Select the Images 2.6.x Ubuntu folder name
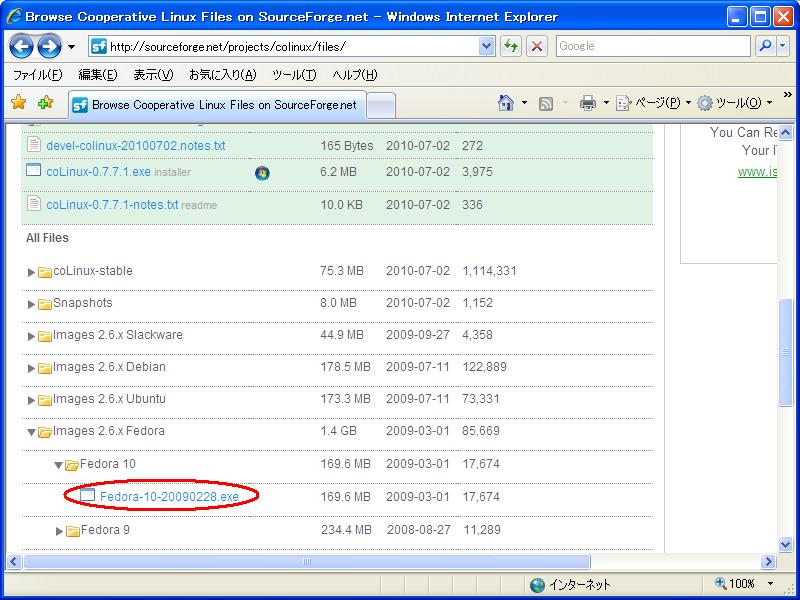The width and height of the screenshot is (800, 600). tap(109, 399)
